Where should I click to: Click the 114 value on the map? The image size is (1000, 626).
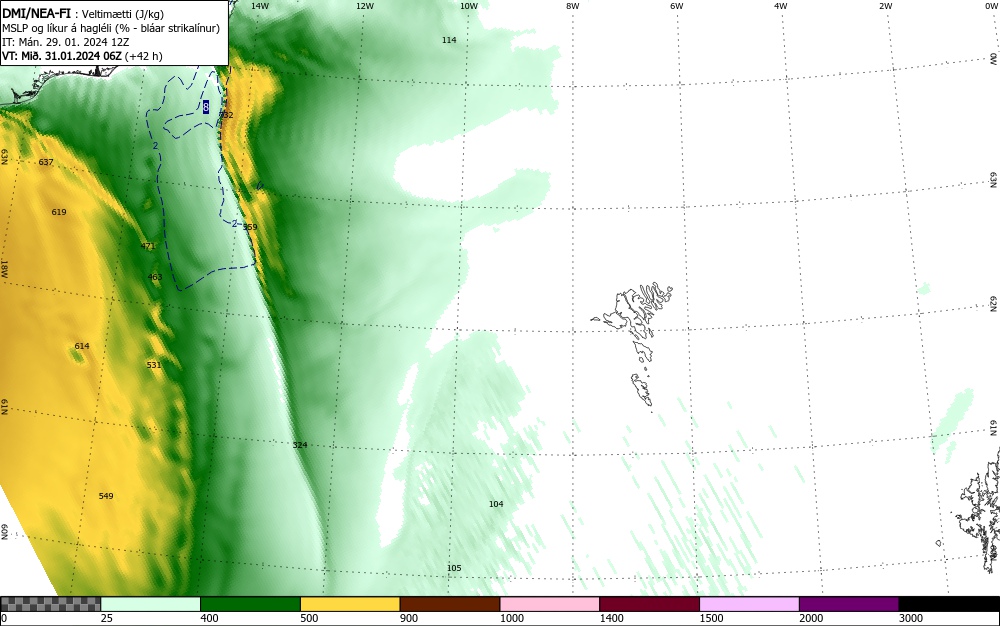[x=449, y=40]
